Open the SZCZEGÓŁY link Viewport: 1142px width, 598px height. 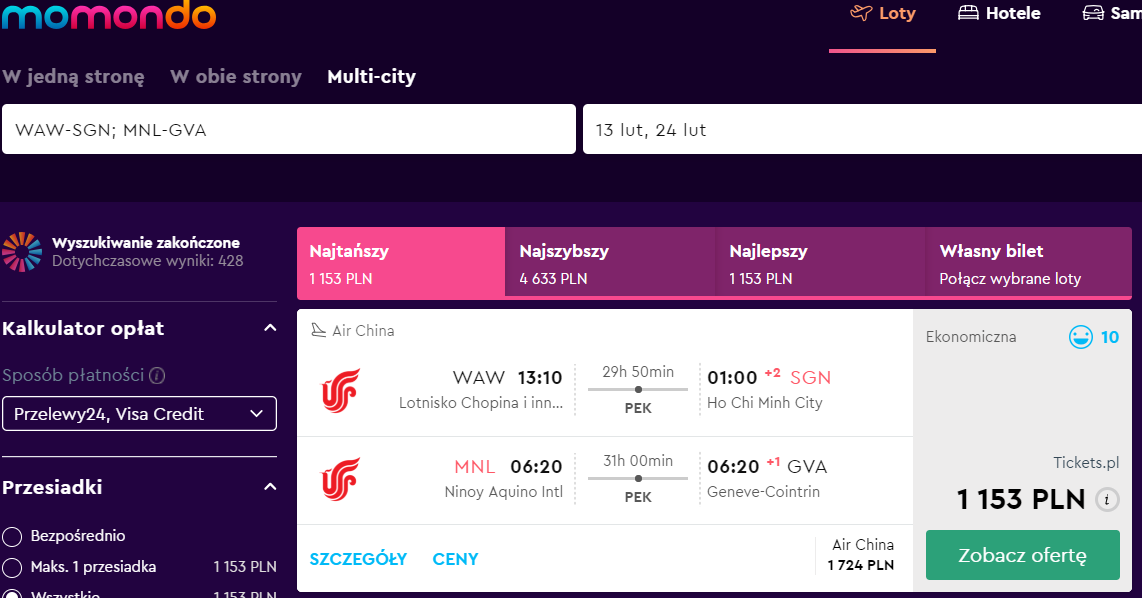(x=358, y=559)
